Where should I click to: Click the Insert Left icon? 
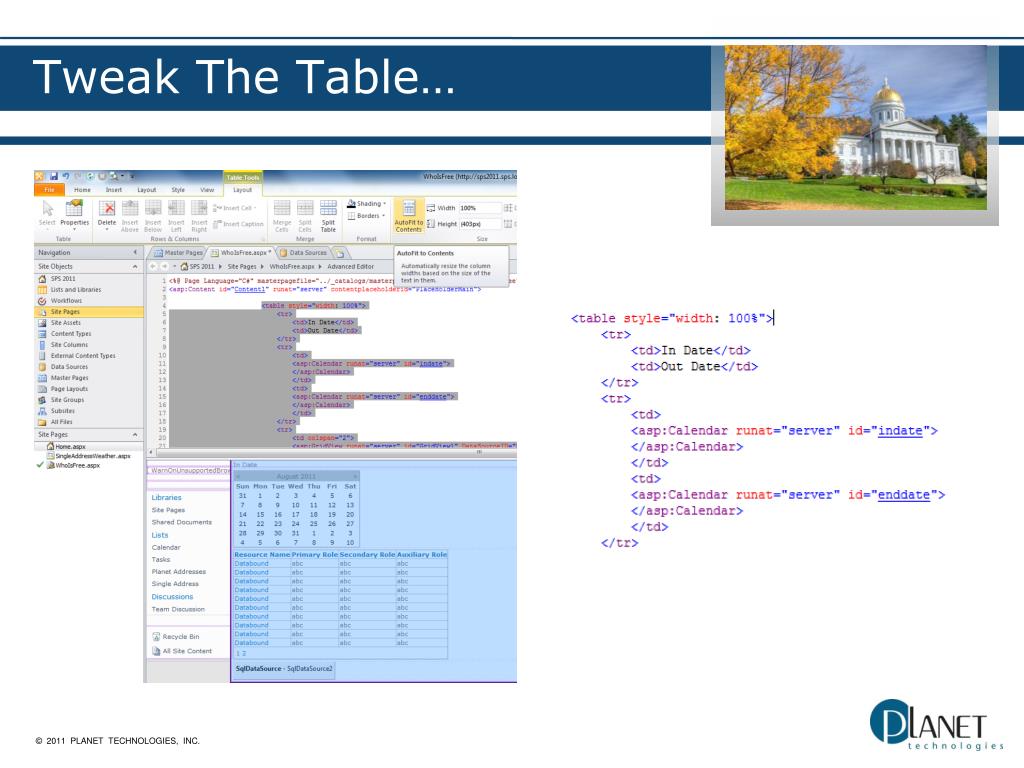click(x=176, y=208)
